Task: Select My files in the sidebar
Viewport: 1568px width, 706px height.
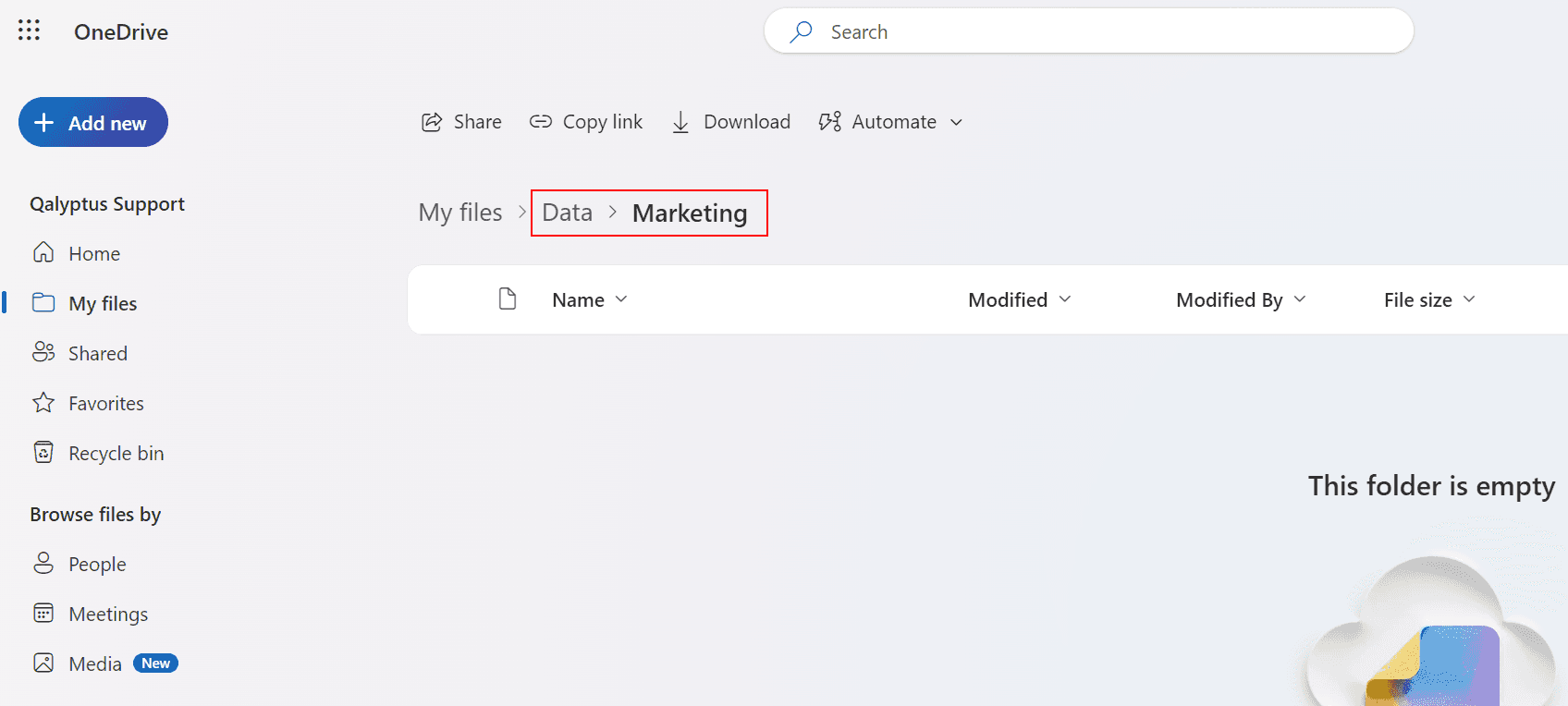Action: [85, 303]
